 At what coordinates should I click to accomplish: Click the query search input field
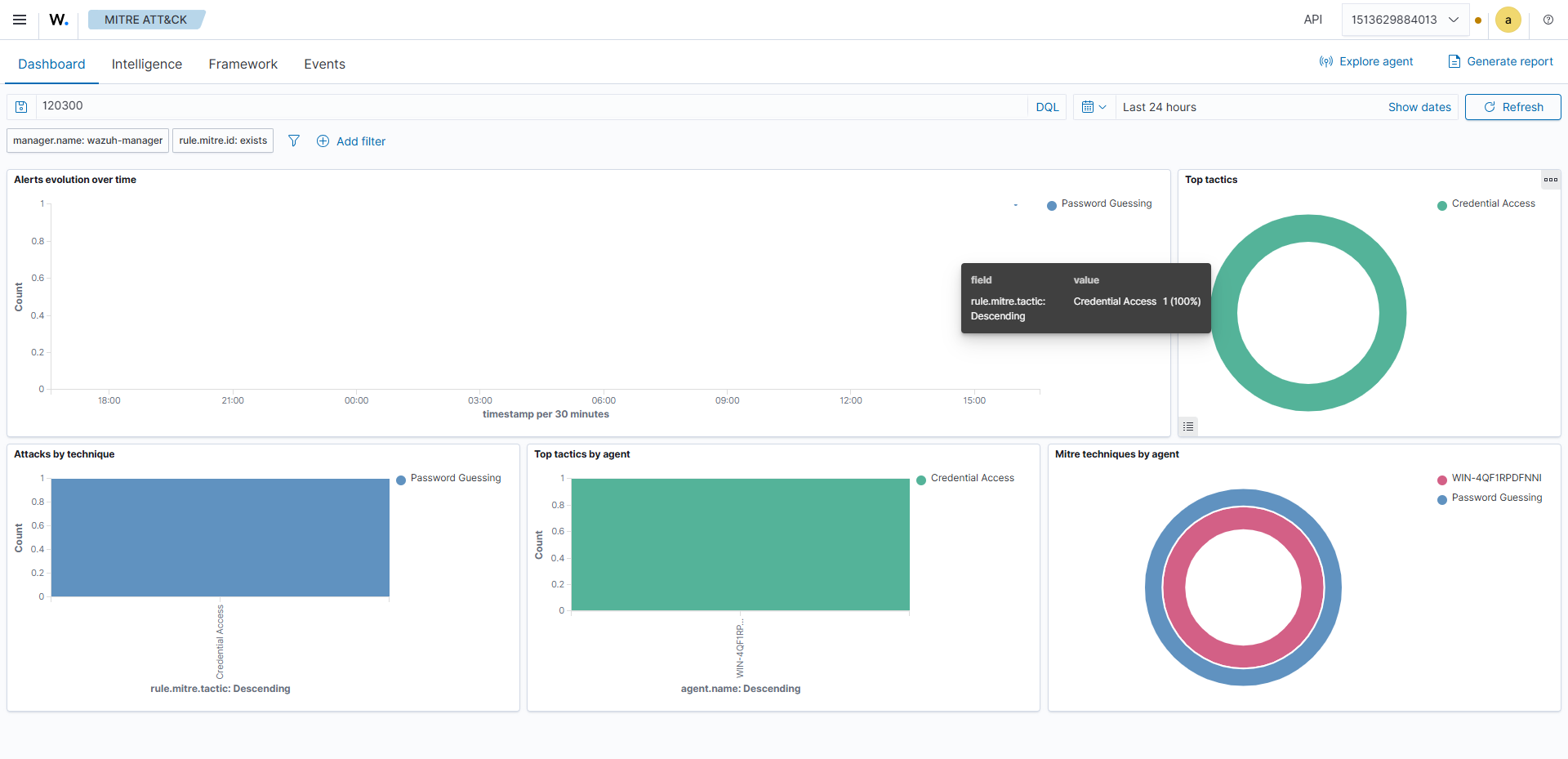(531, 106)
